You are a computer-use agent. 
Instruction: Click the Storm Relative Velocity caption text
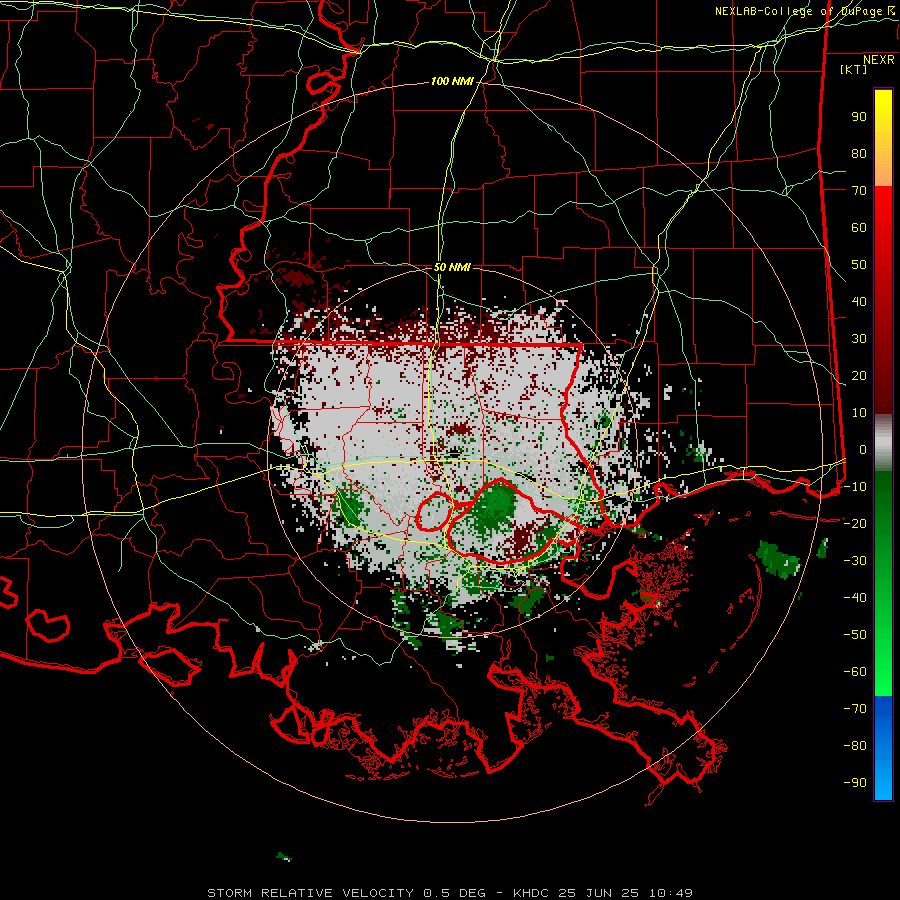coord(450,893)
